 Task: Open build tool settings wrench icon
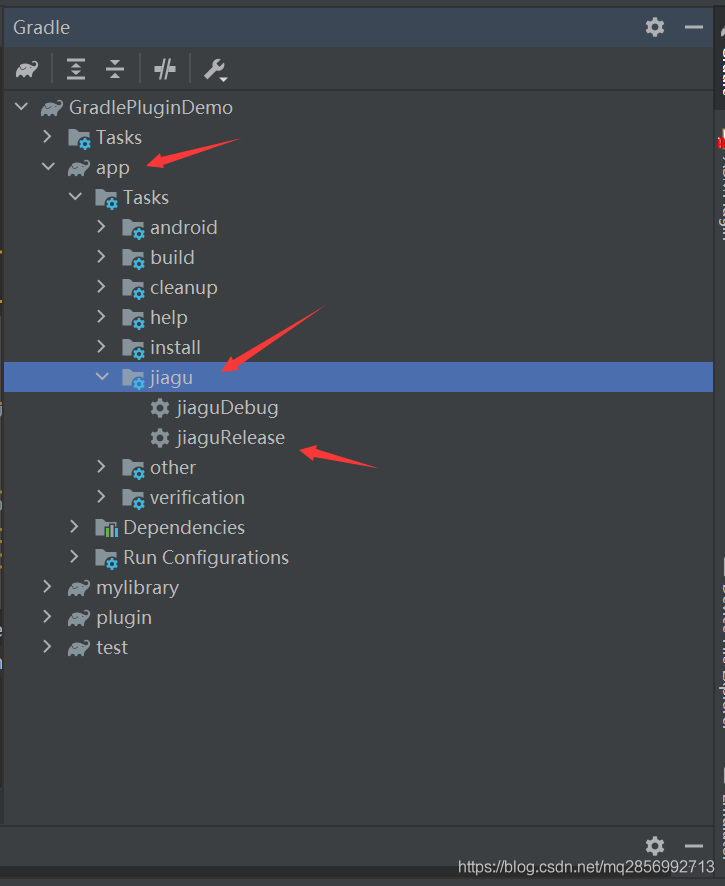(215, 69)
